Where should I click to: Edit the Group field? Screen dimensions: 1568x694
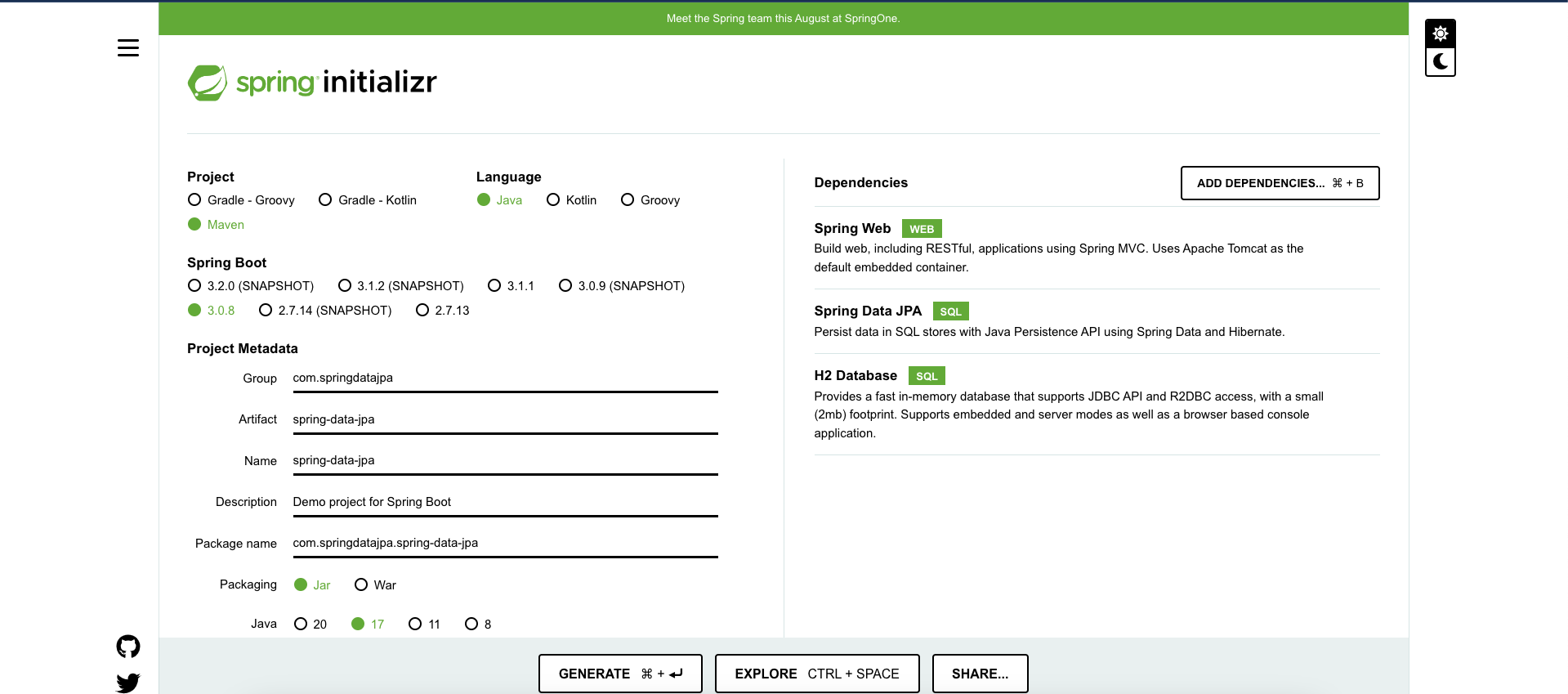click(505, 378)
